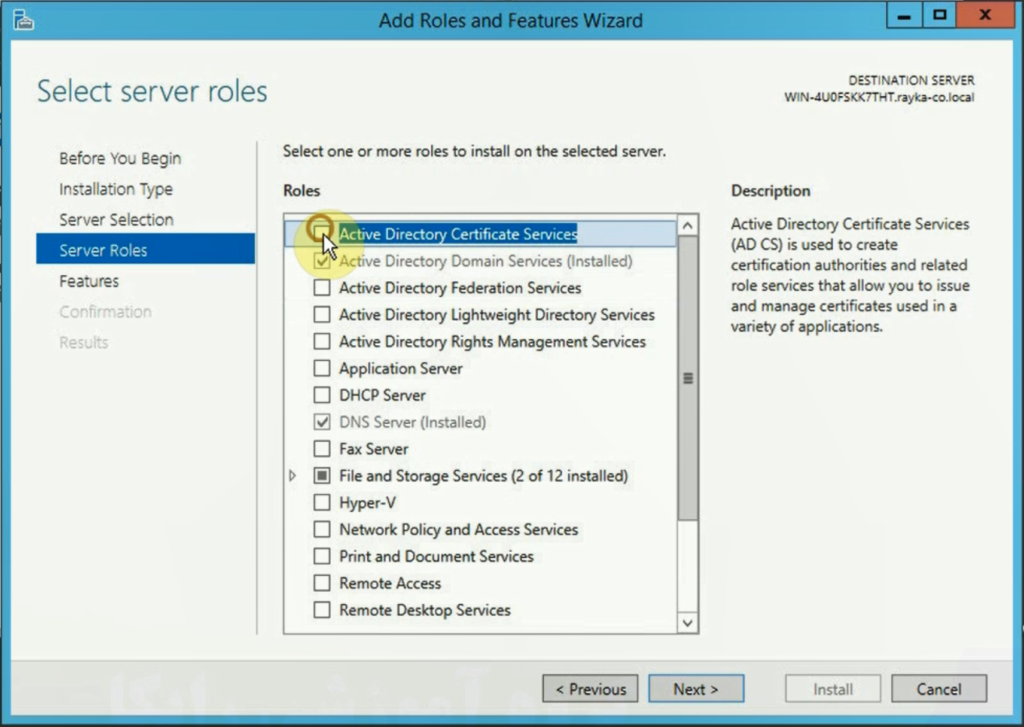Click the Next button
Image resolution: width=1024 pixels, height=727 pixels.
click(696, 688)
